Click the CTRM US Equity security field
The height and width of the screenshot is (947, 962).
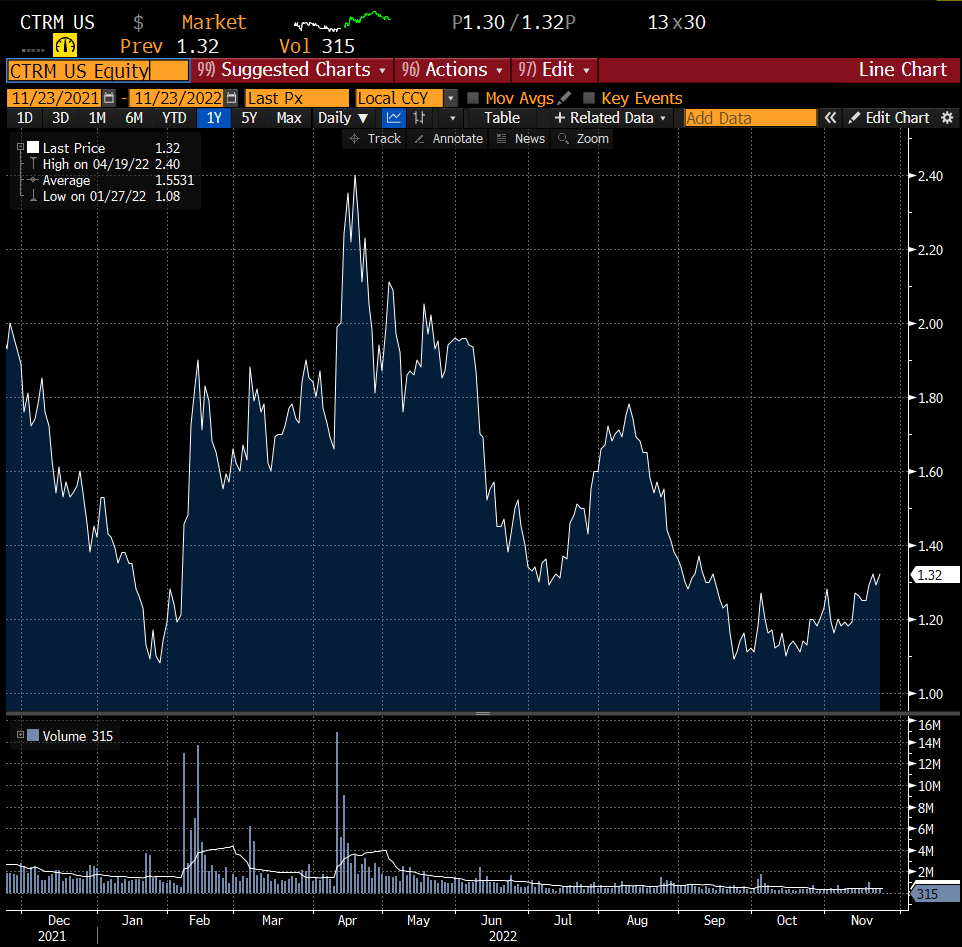click(98, 71)
